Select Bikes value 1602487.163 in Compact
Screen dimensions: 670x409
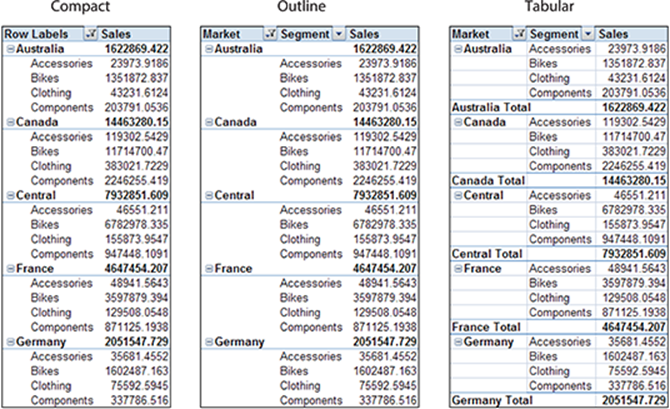[x=137, y=371]
